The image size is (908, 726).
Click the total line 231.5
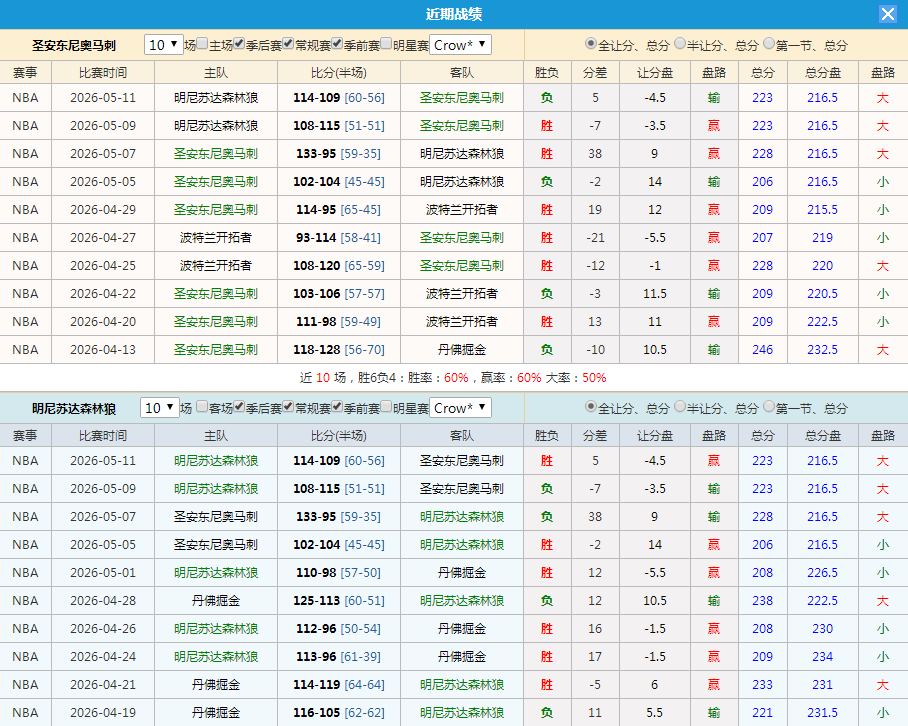[x=822, y=713]
